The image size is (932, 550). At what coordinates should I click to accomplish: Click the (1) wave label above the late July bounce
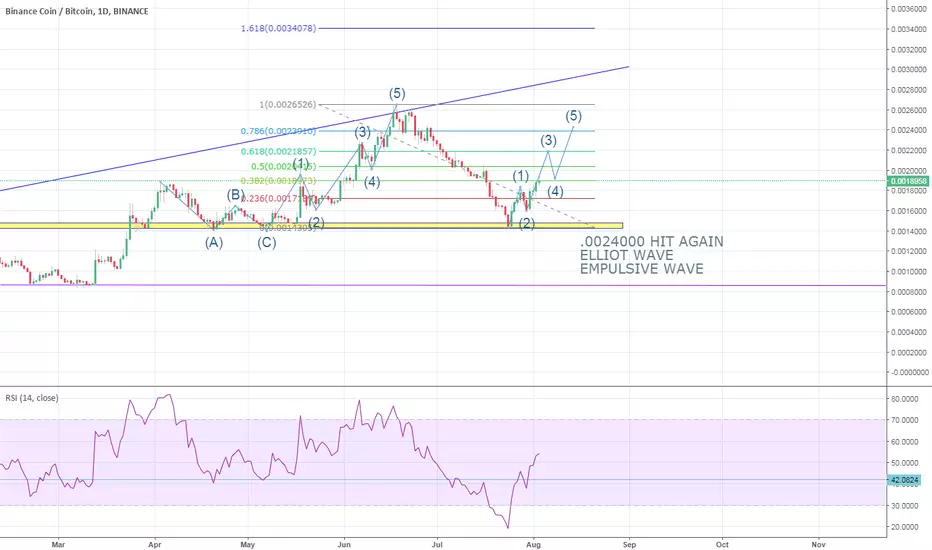pyautogui.click(x=521, y=176)
